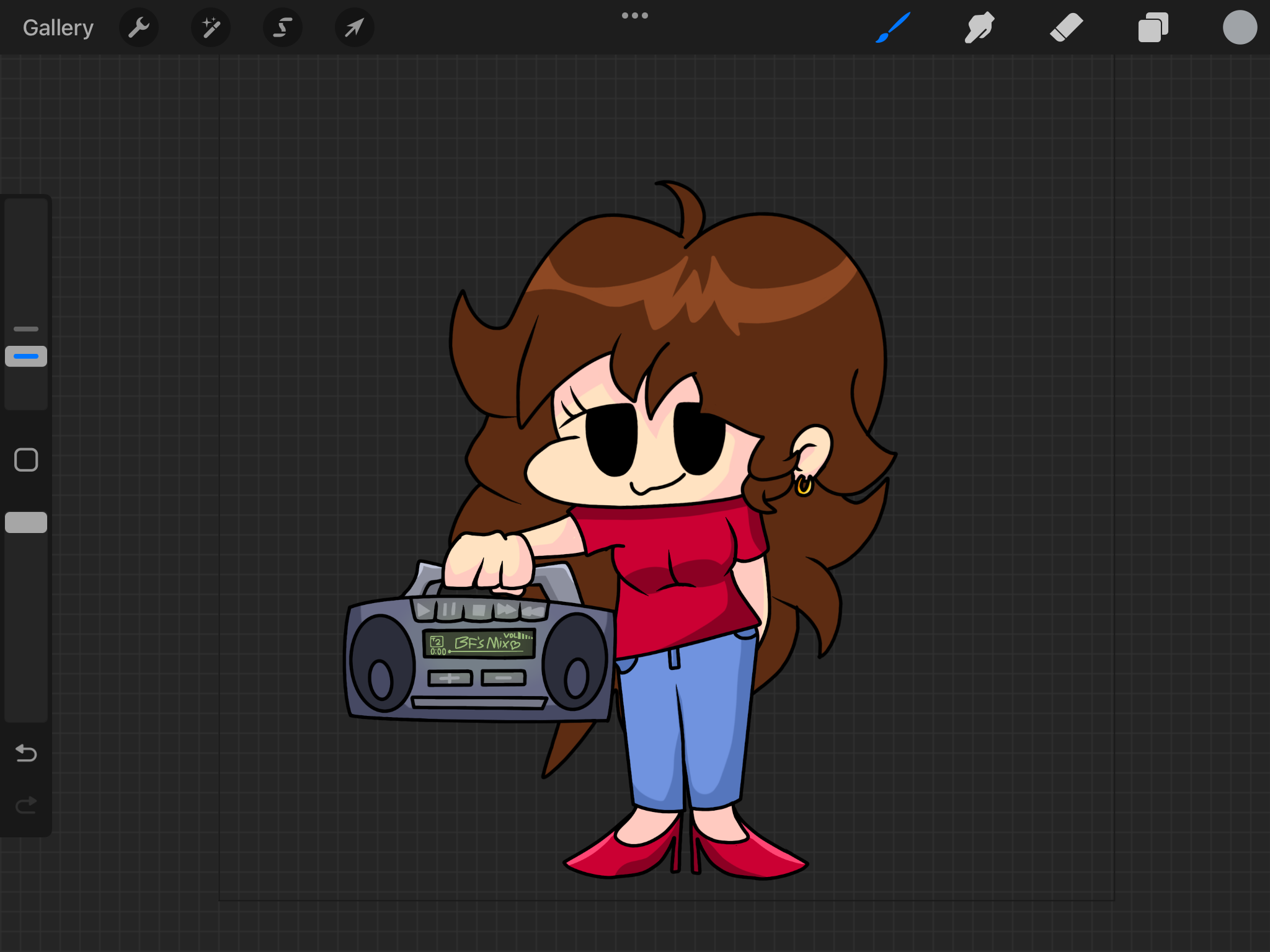1270x952 pixels.
Task: Activate the Transform arrow tool
Action: 354,28
